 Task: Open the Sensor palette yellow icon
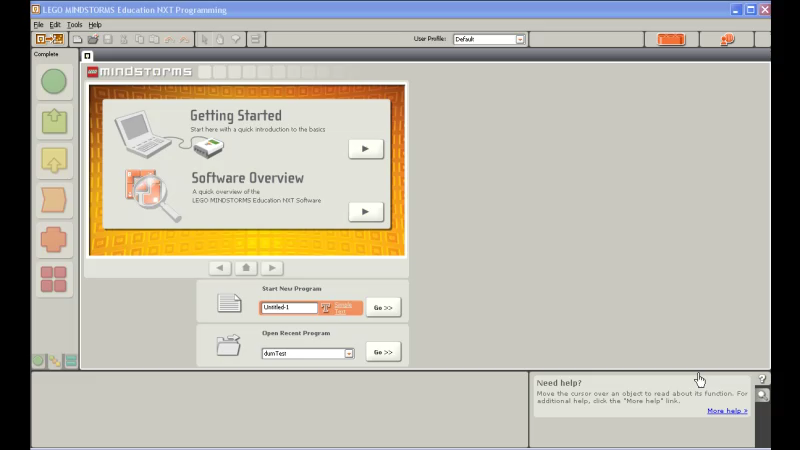coord(54,161)
